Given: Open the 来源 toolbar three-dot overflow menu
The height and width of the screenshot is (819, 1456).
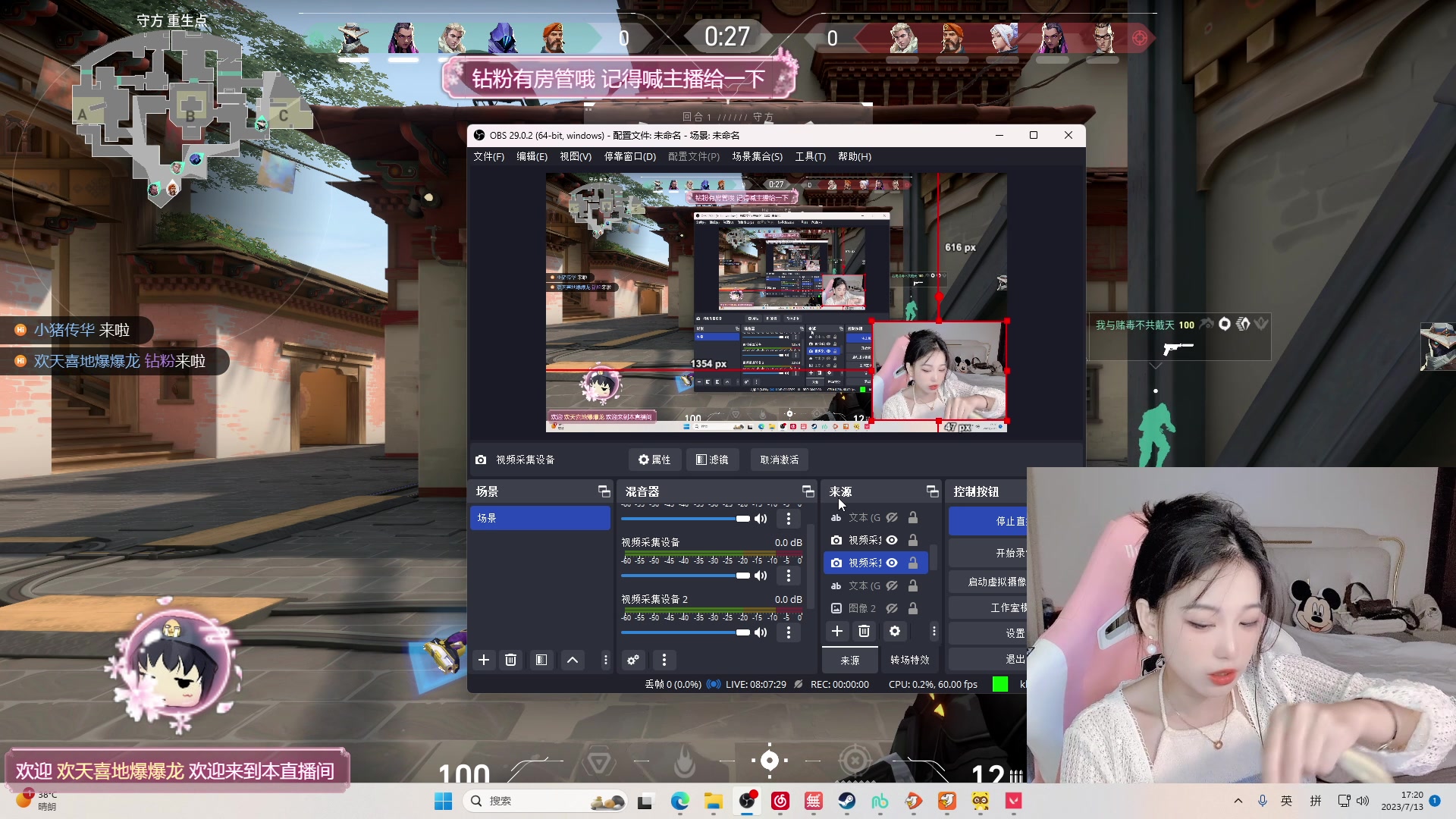Looking at the screenshot, I should (x=934, y=631).
